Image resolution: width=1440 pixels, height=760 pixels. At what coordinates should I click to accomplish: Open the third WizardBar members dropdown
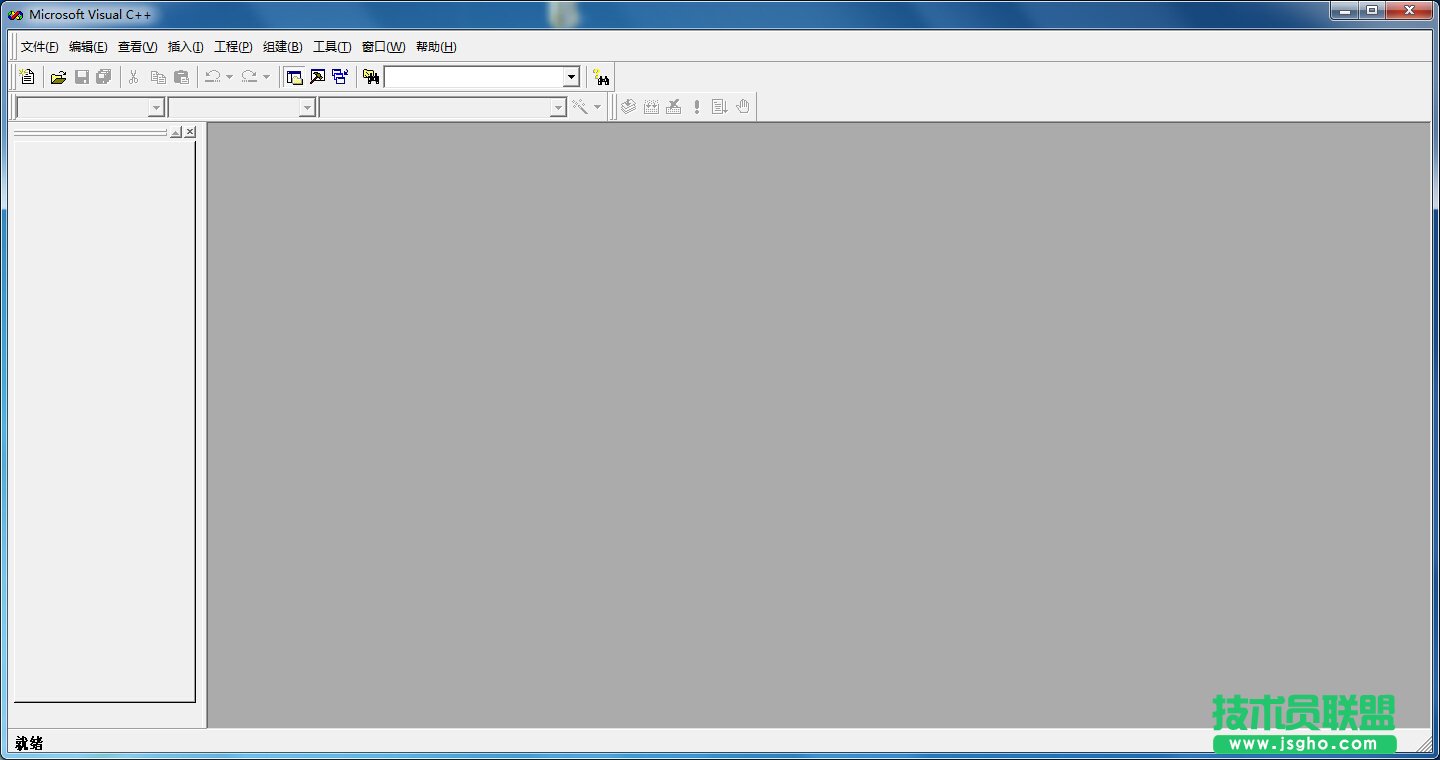[558, 108]
